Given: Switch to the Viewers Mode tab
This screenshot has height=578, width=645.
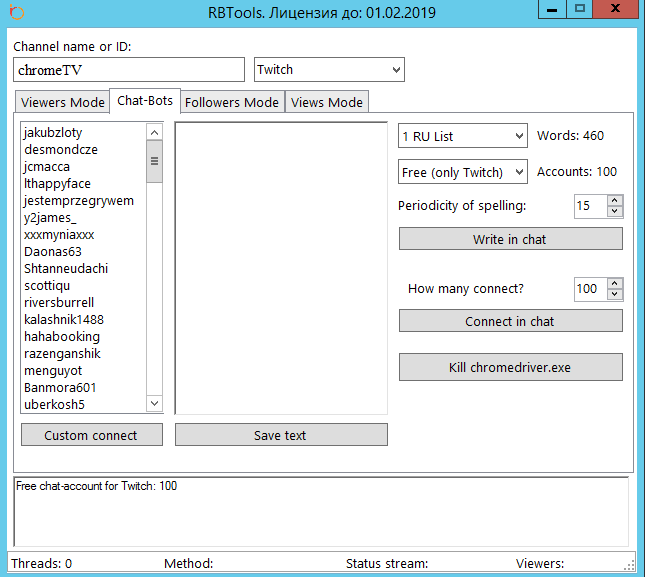Looking at the screenshot, I should tap(62, 102).
